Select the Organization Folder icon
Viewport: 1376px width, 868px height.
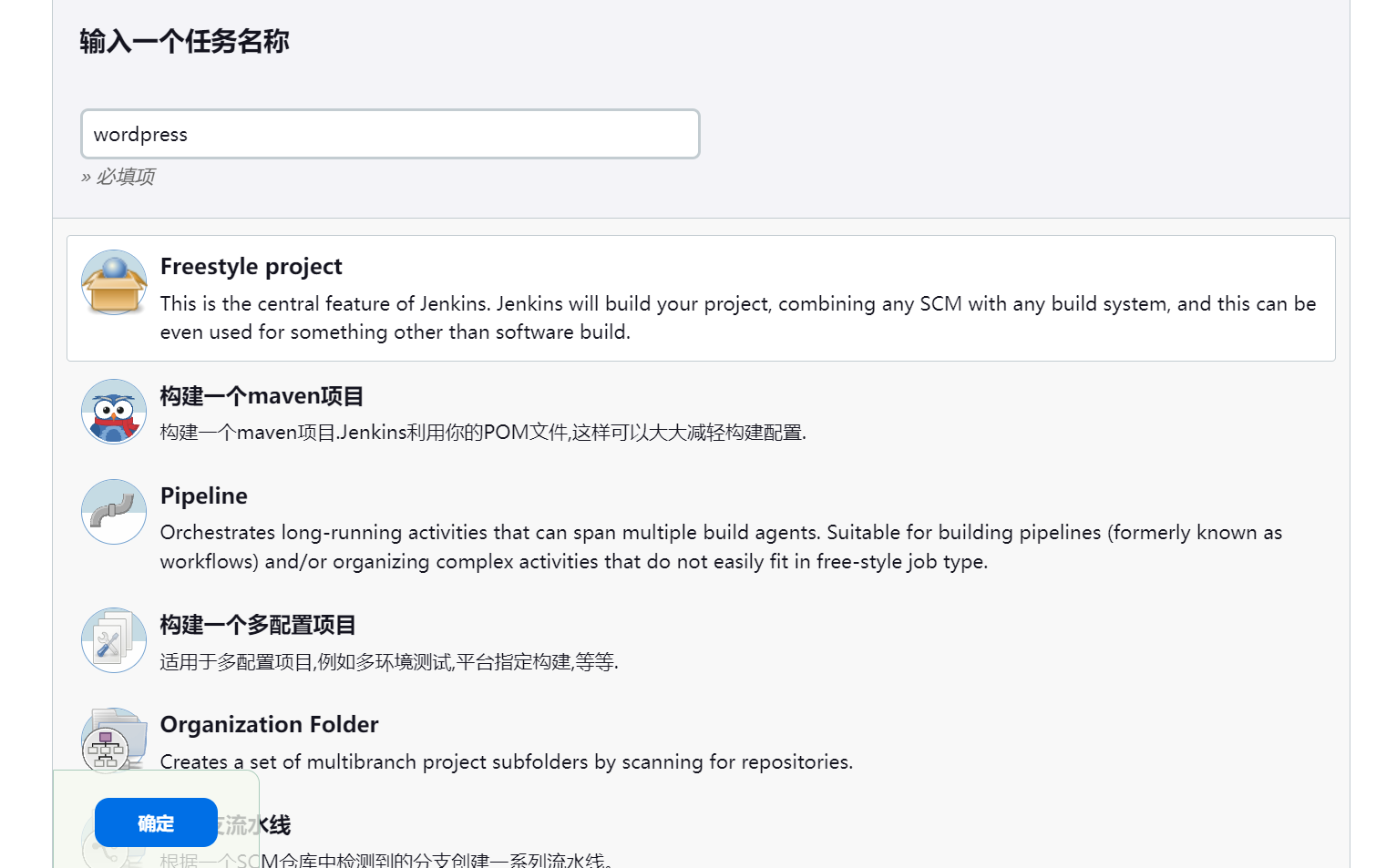coord(114,741)
